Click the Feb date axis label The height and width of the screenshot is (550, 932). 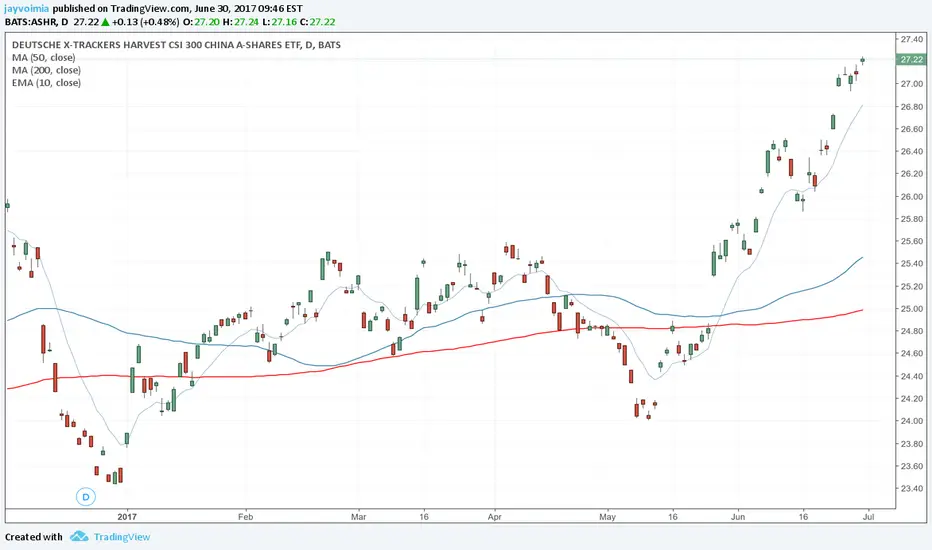[245, 517]
